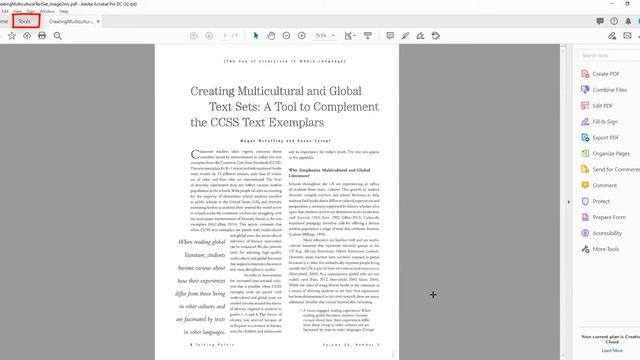Click the document vertical scrollbar
Image resolution: width=640 pixels, height=360 pixels.
click(x=563, y=202)
